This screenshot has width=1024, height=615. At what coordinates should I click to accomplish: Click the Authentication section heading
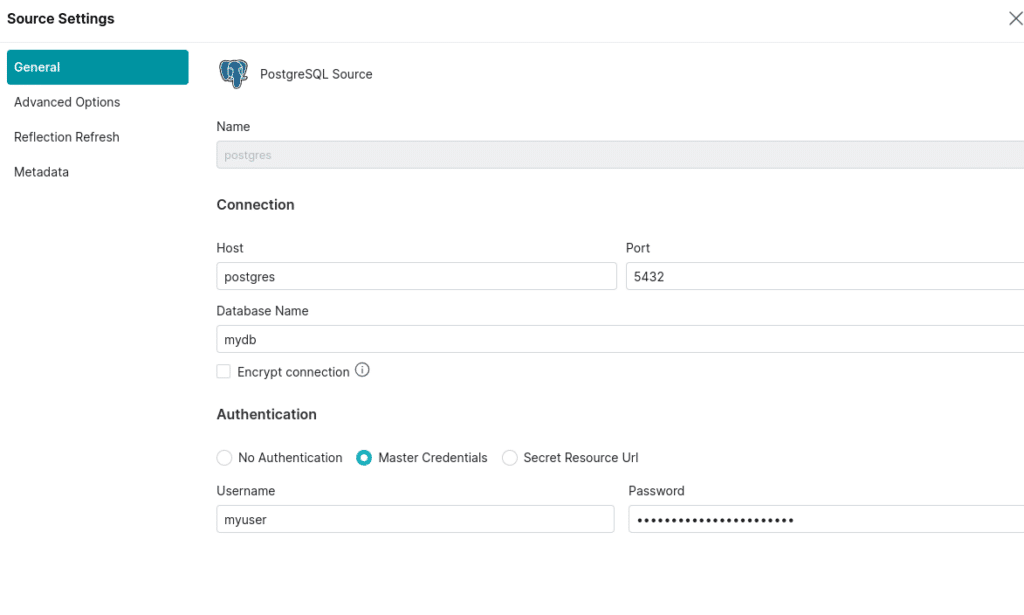point(266,415)
